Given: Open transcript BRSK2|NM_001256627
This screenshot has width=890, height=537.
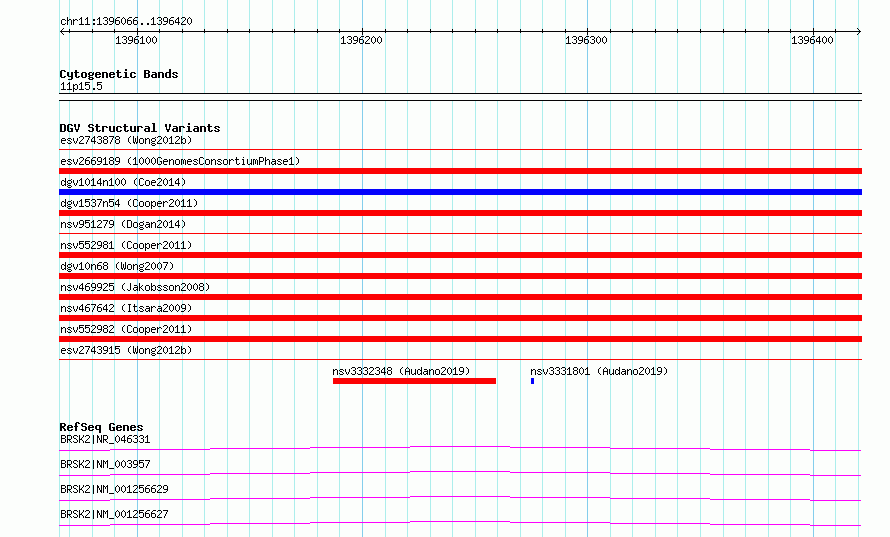Looking at the screenshot, I should coord(114,514).
